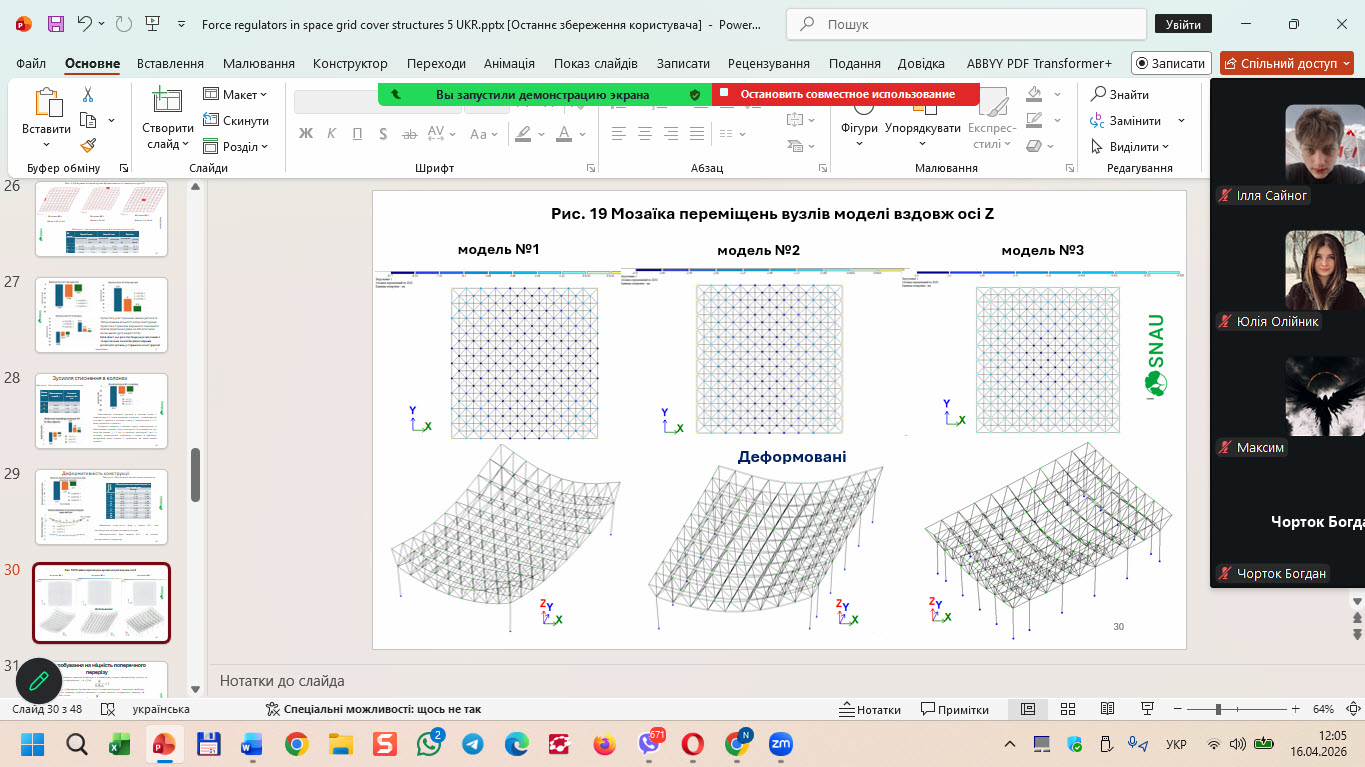The image size is (1365, 767).
Task: Select the Format Painter brush icon
Action: pos(88,146)
